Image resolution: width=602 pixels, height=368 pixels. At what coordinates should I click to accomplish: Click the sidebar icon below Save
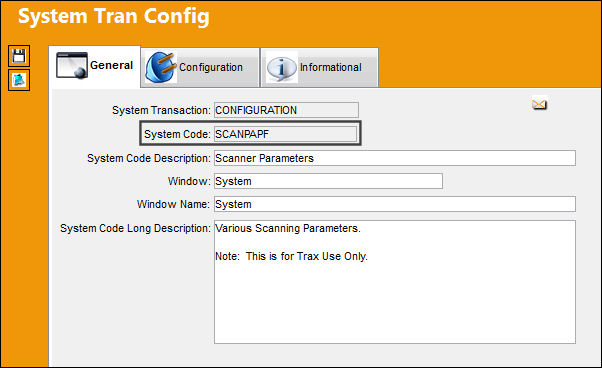pos(19,80)
